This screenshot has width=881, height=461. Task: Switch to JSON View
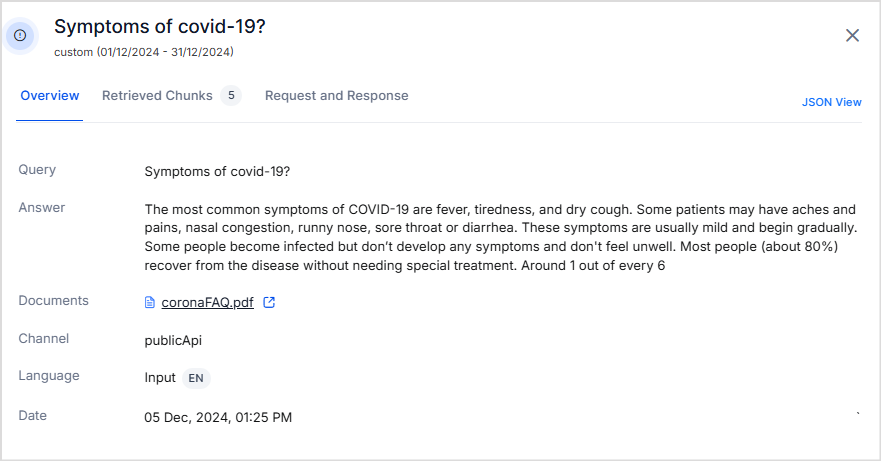[x=831, y=102]
